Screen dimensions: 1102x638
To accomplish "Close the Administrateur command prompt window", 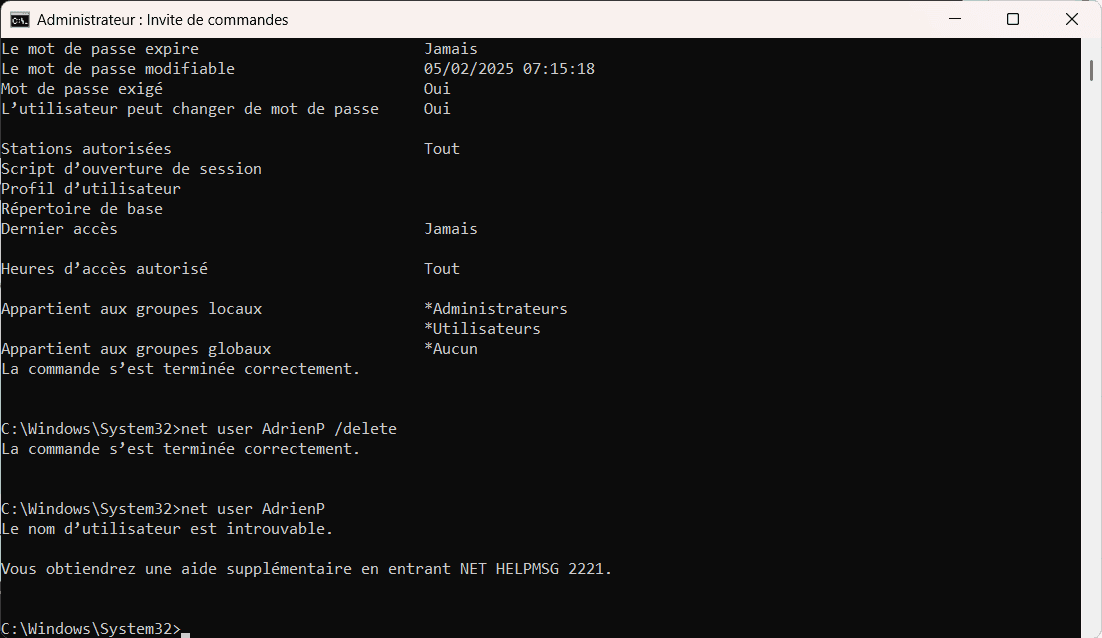I will (1072, 19).
